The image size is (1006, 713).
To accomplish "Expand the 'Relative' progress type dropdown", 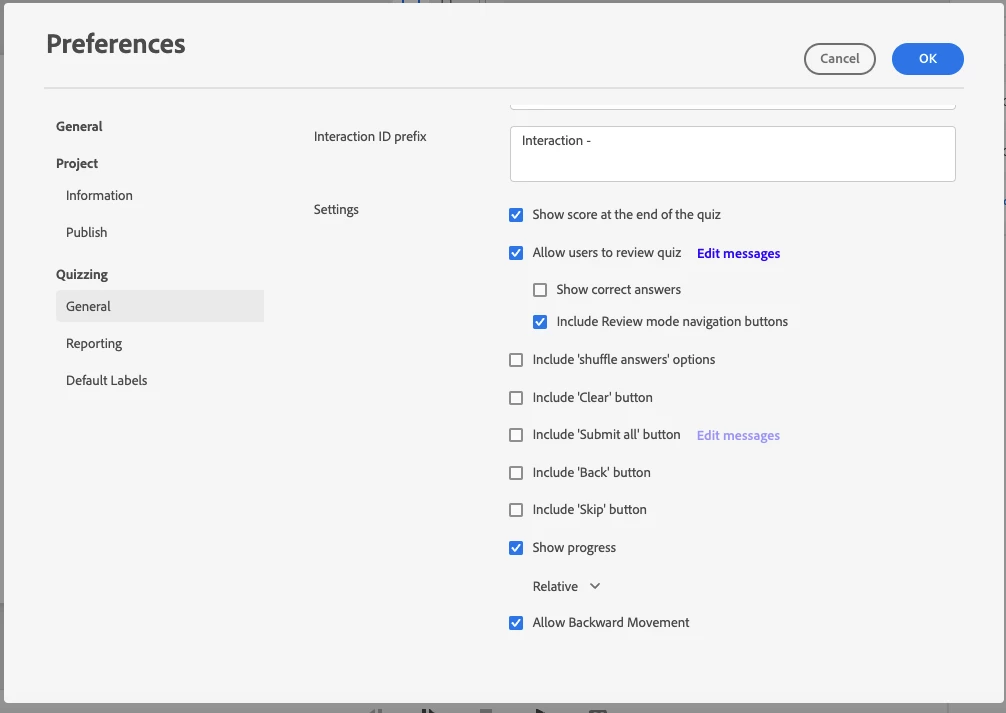I will click(566, 586).
